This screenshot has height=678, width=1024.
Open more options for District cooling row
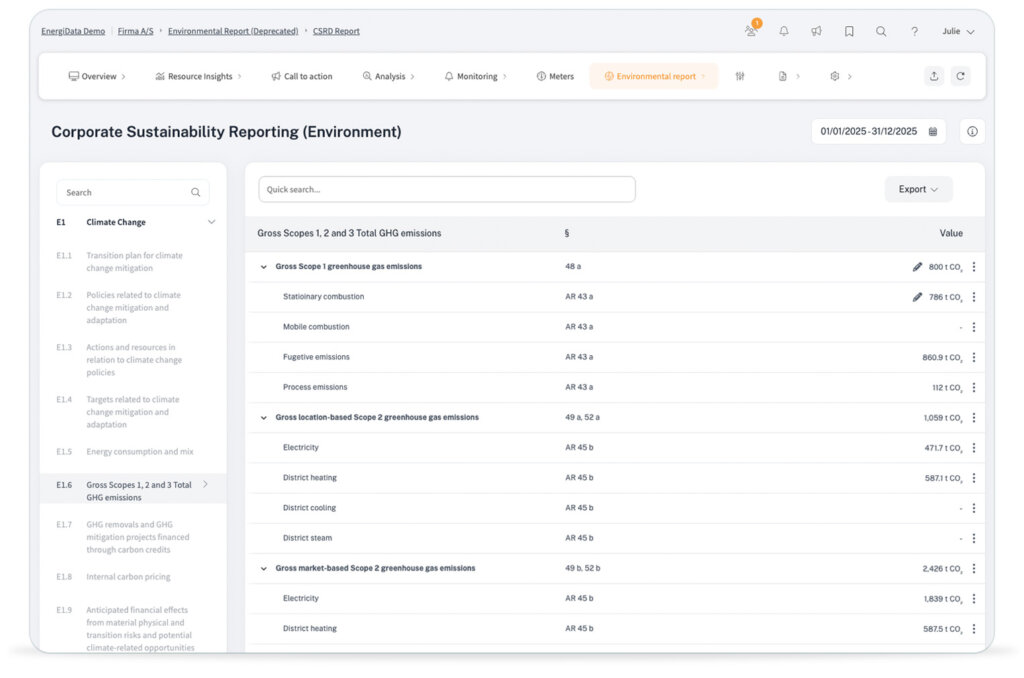coord(974,508)
